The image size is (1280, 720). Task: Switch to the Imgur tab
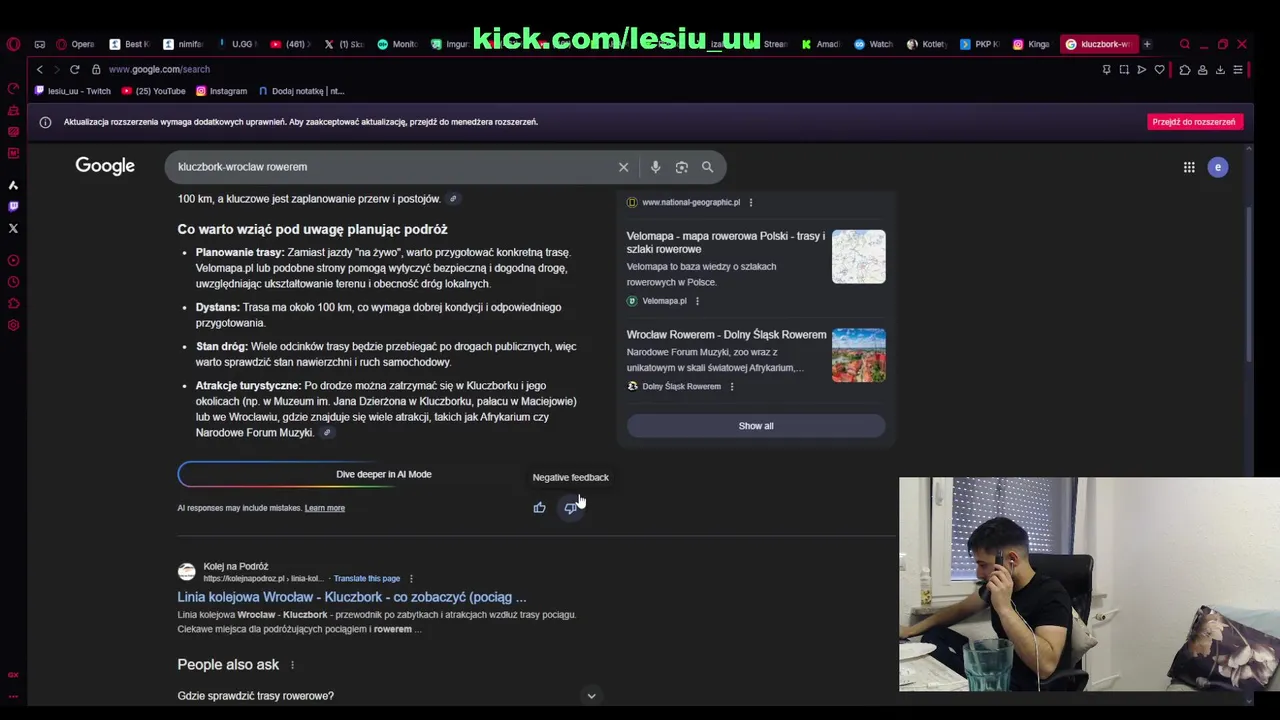tap(451, 44)
